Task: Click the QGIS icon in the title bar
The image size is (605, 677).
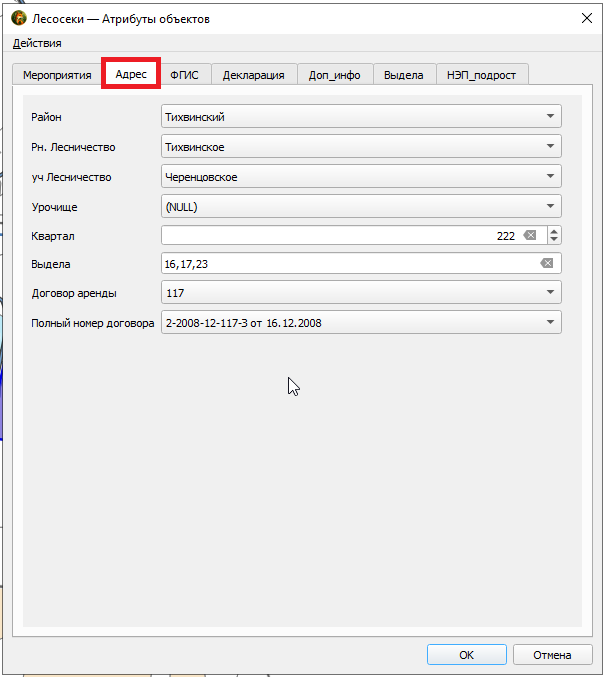Action: click(19, 19)
